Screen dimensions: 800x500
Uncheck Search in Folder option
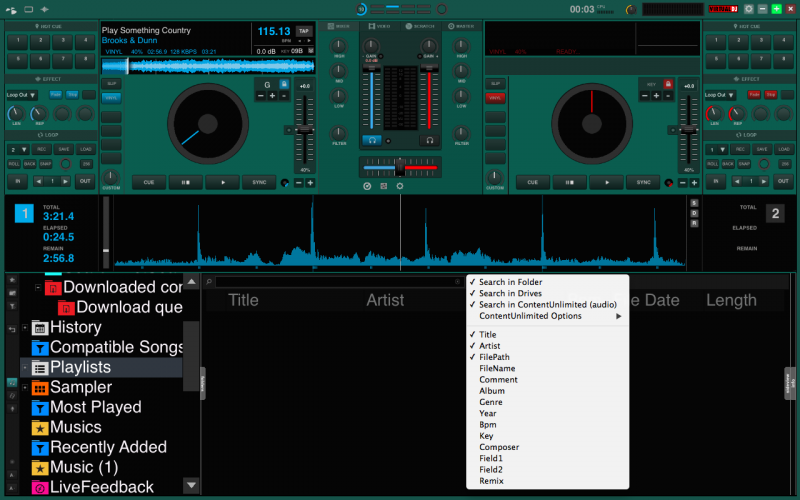tap(510, 282)
